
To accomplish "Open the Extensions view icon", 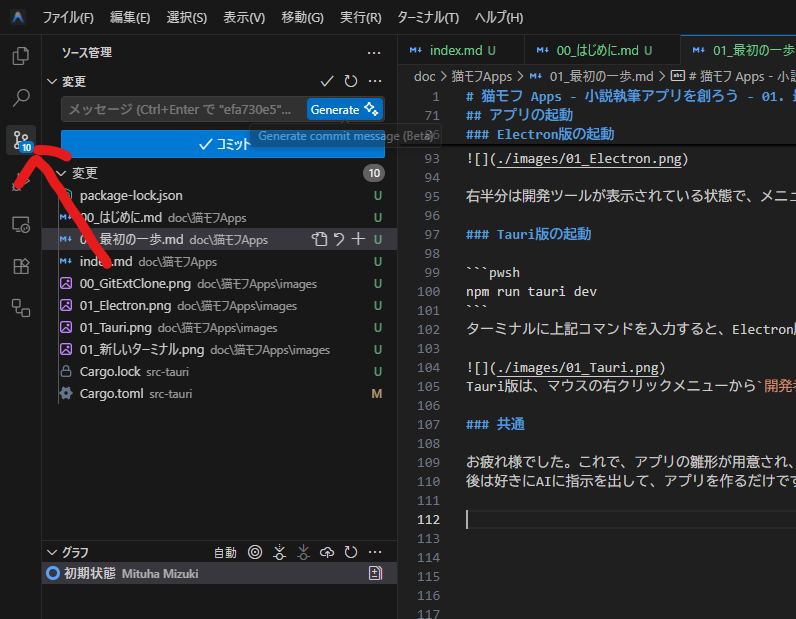I will [x=20, y=266].
